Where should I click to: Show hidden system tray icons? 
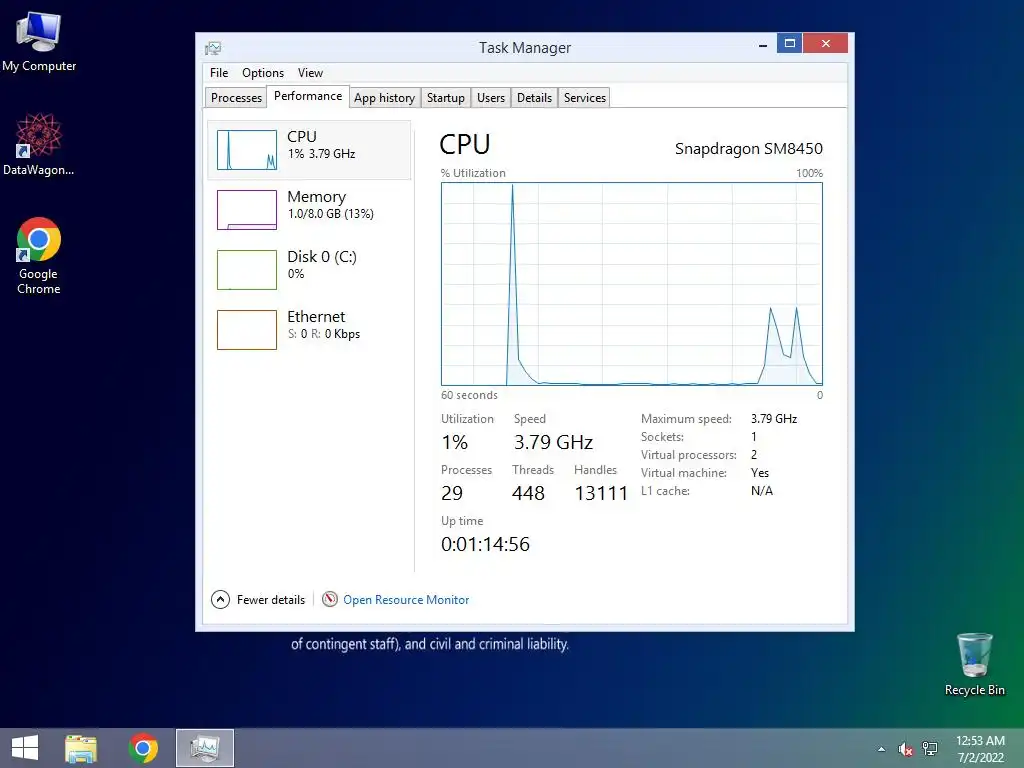coord(881,749)
